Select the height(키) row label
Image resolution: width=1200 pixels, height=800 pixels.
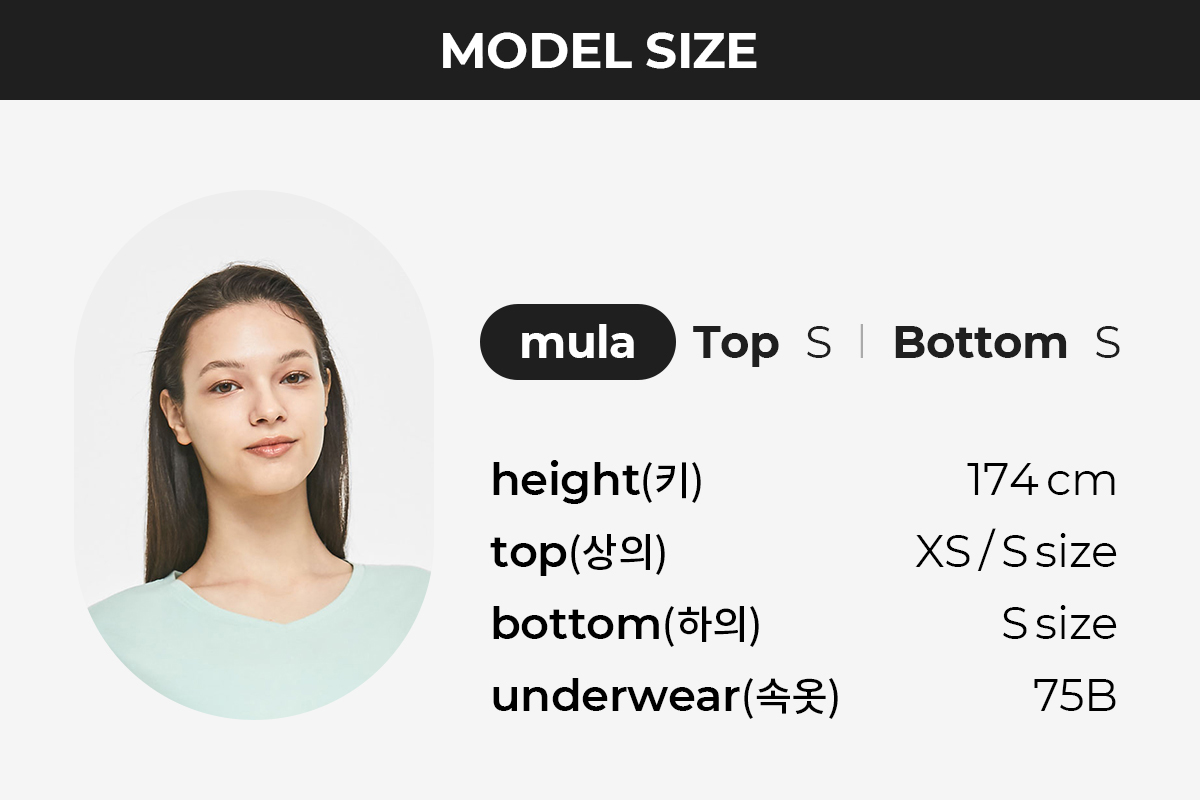[x=597, y=481]
